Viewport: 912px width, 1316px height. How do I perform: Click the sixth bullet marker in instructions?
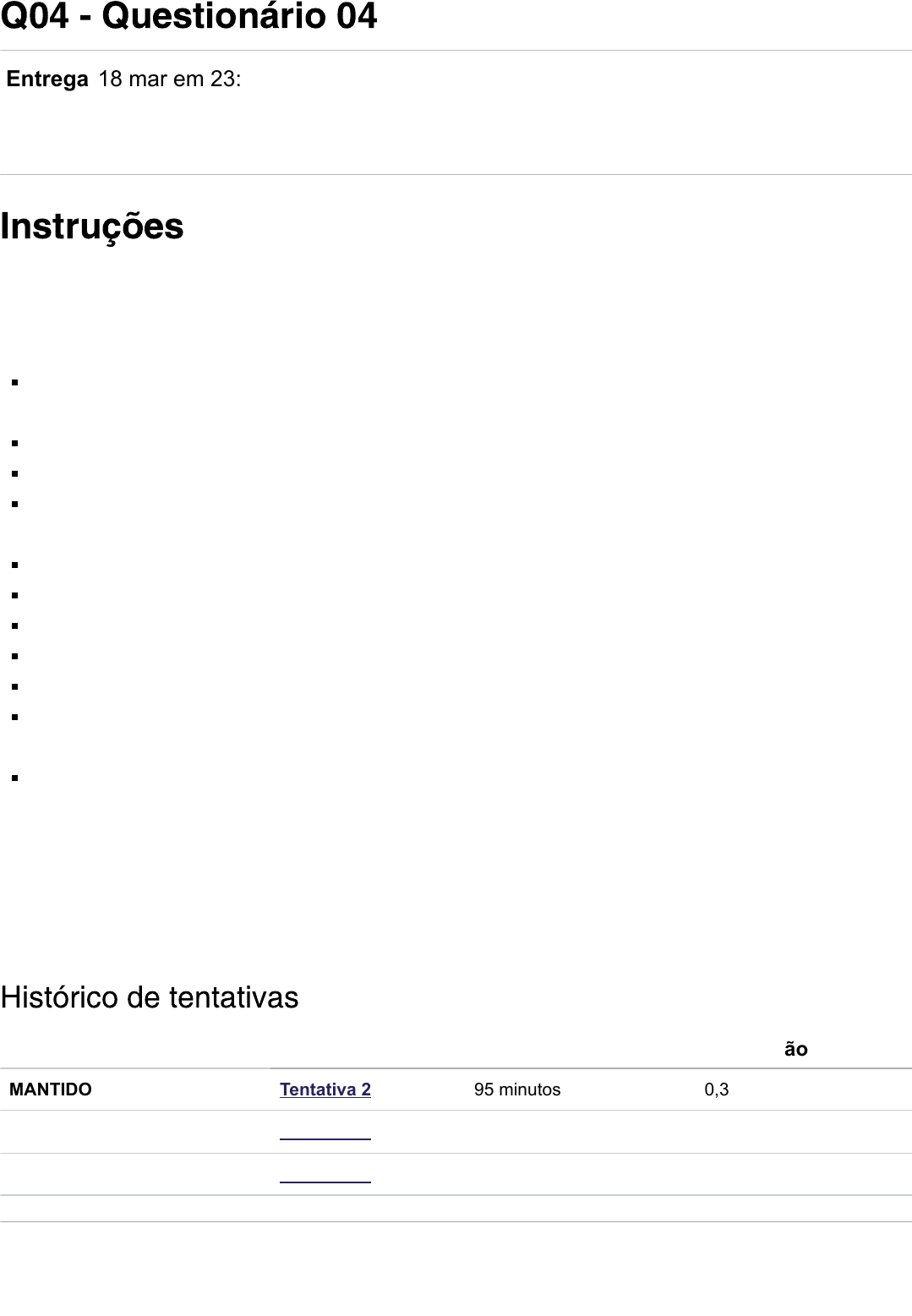coord(15,595)
